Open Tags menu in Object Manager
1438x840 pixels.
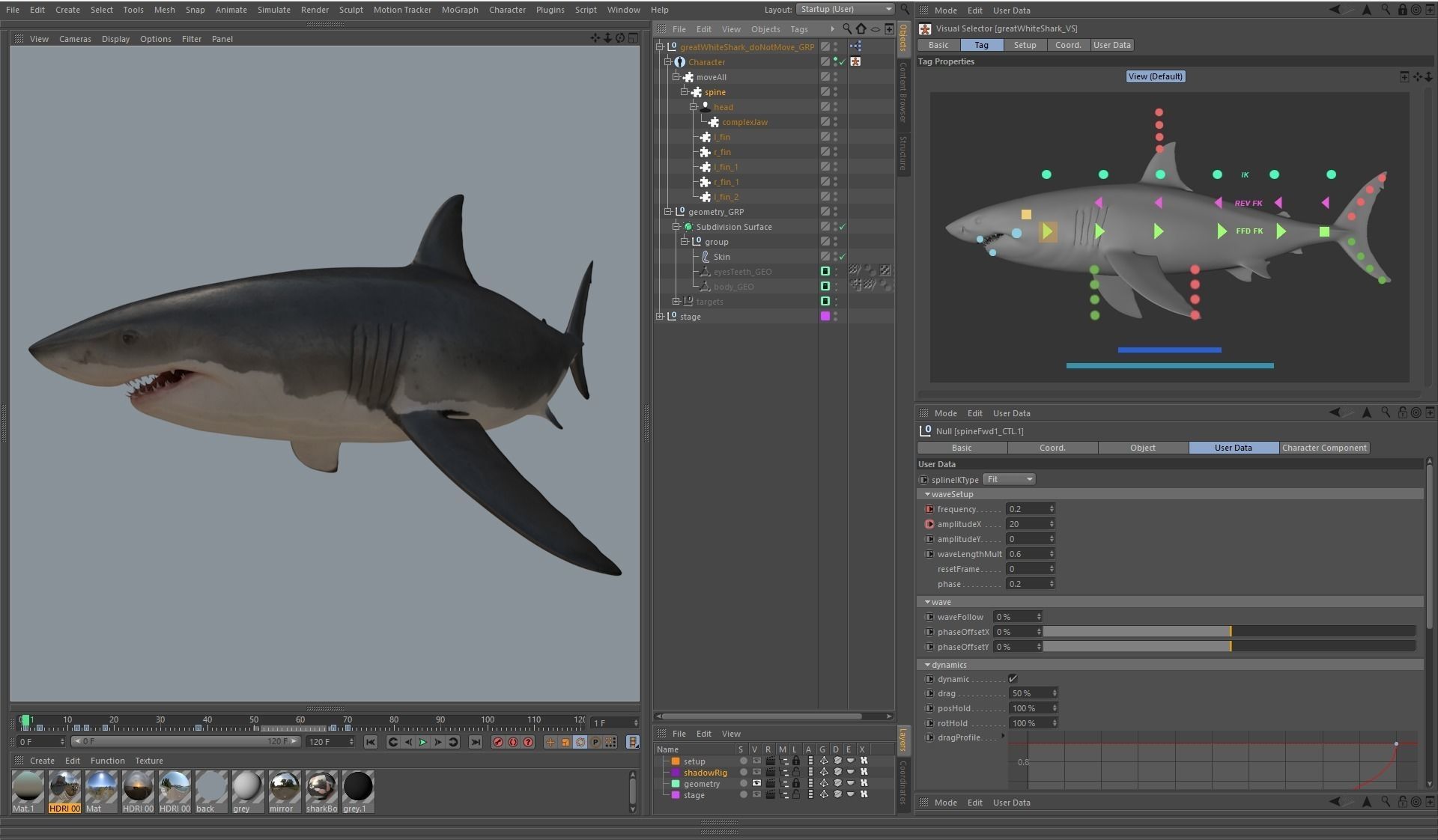799,29
